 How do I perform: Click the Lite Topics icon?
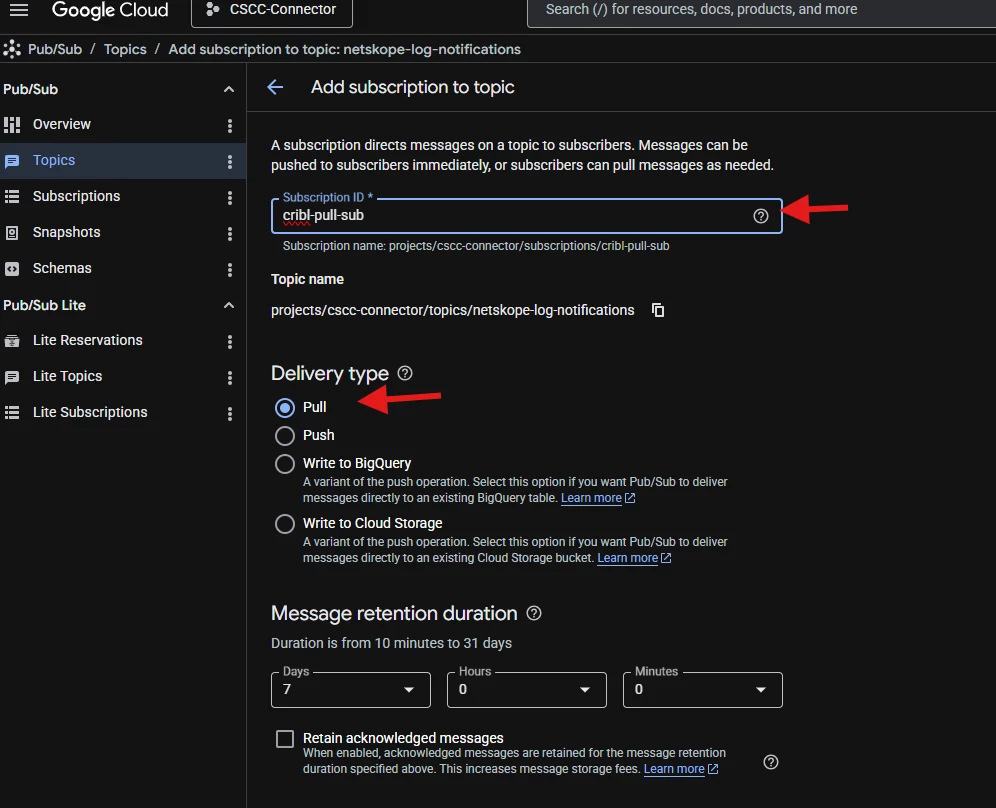[x=12, y=377]
